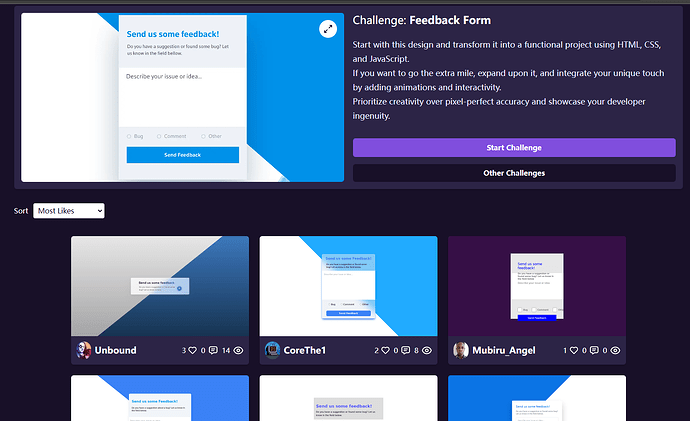Open comments on Mubiru_Angel's submission
The height and width of the screenshot is (421, 690).
click(x=594, y=351)
